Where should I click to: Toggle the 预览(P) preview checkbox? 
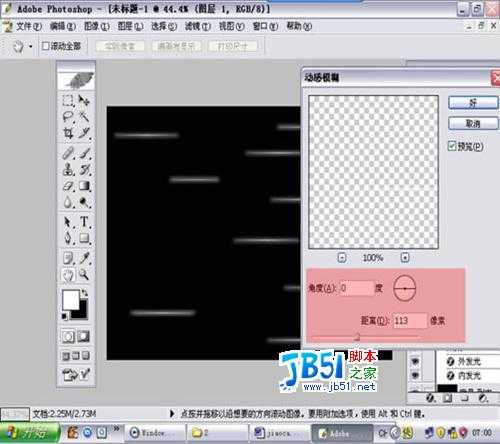coord(452,146)
